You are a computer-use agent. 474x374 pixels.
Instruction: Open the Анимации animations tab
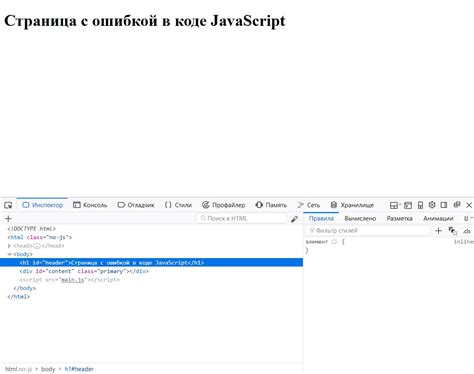pos(438,218)
